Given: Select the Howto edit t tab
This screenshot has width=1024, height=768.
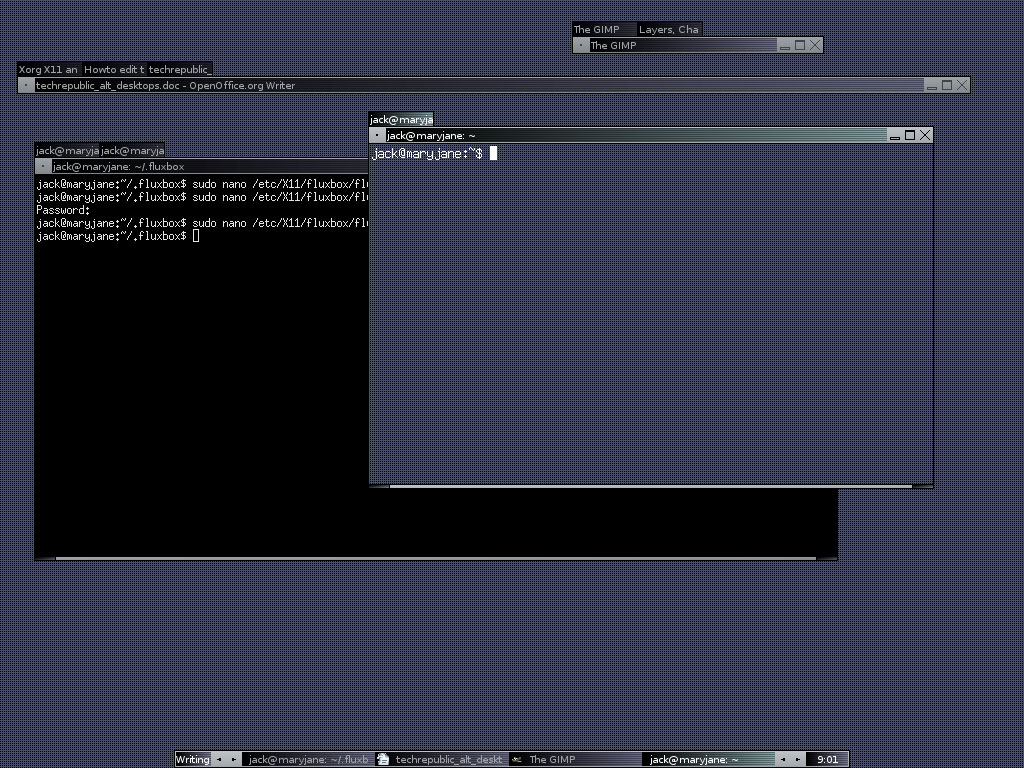Looking at the screenshot, I should [114, 69].
